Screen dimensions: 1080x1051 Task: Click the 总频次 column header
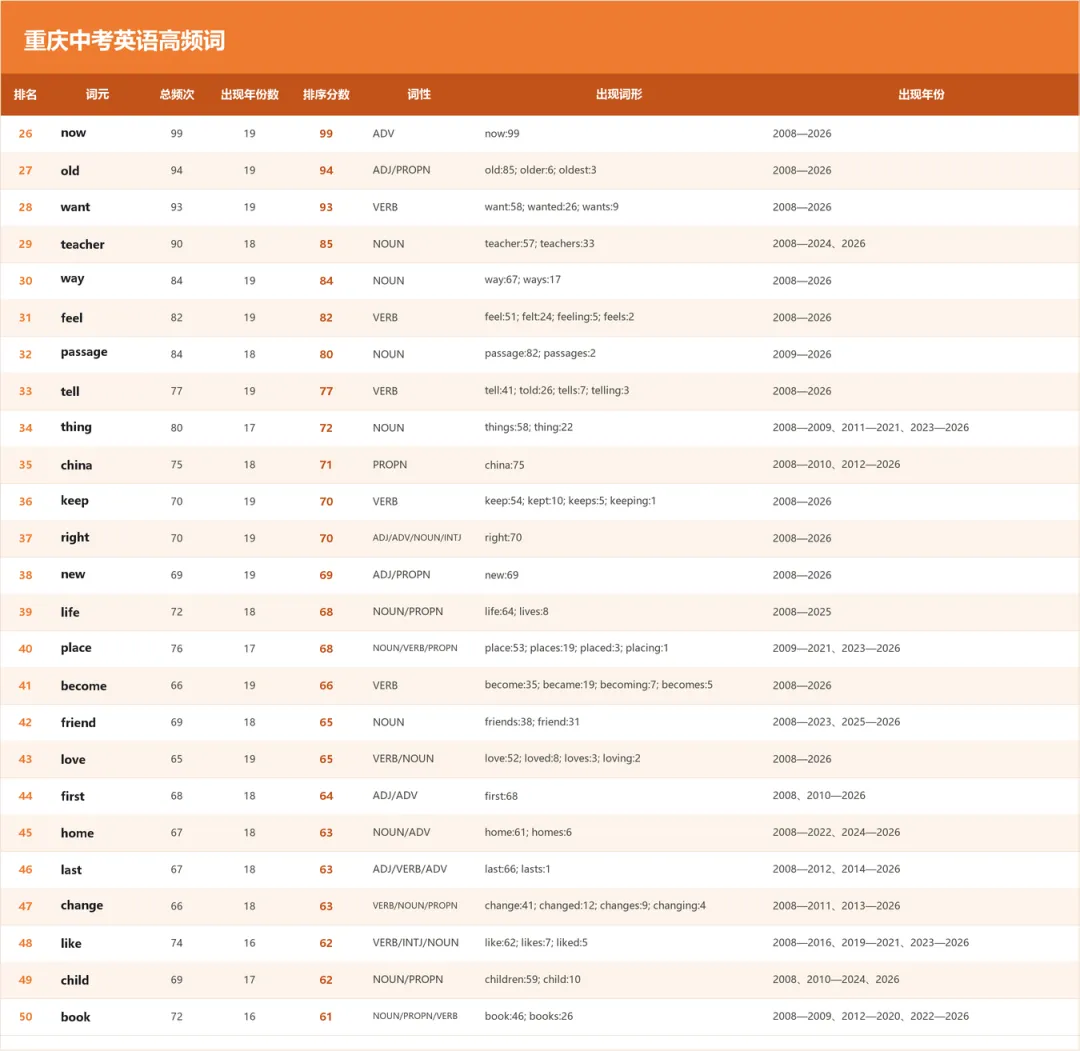(x=177, y=94)
